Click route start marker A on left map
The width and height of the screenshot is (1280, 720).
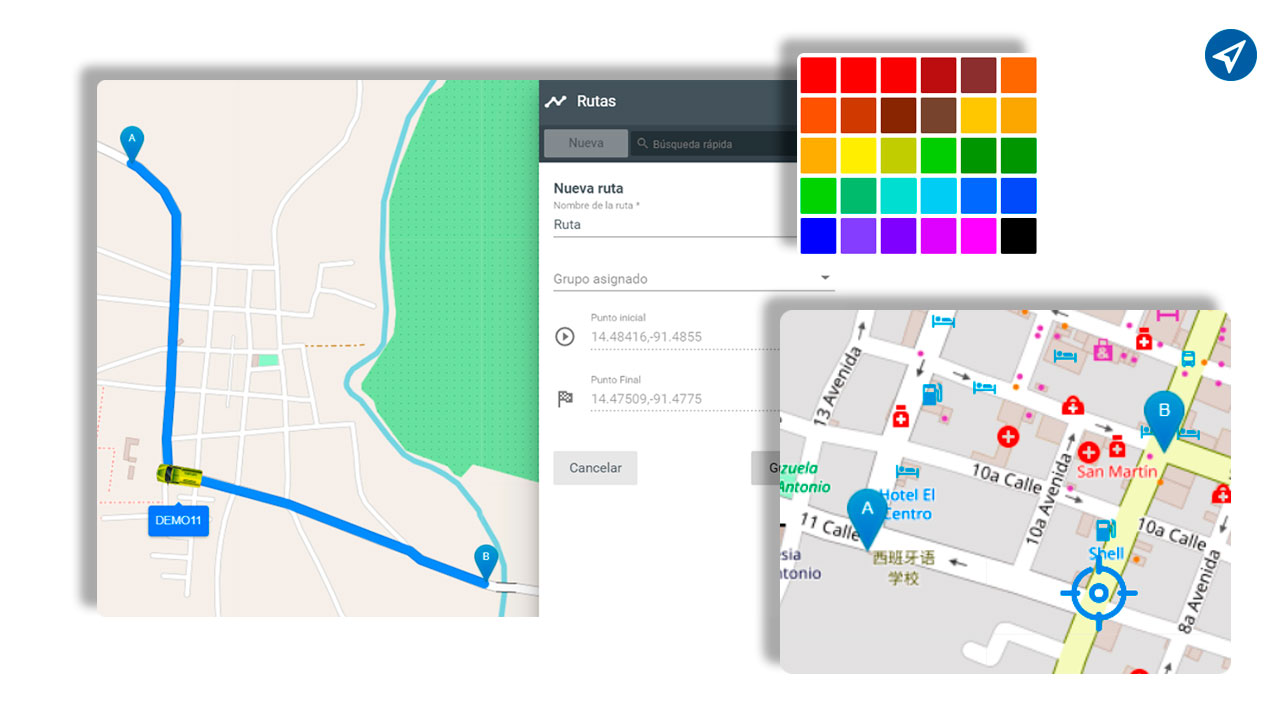point(130,141)
